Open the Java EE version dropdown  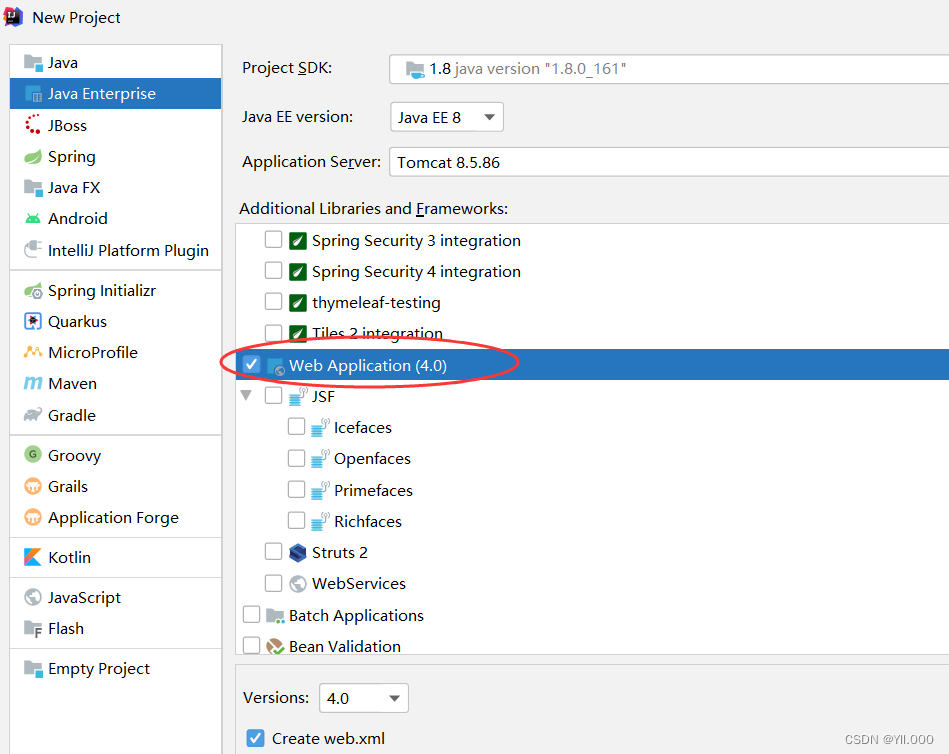446,117
